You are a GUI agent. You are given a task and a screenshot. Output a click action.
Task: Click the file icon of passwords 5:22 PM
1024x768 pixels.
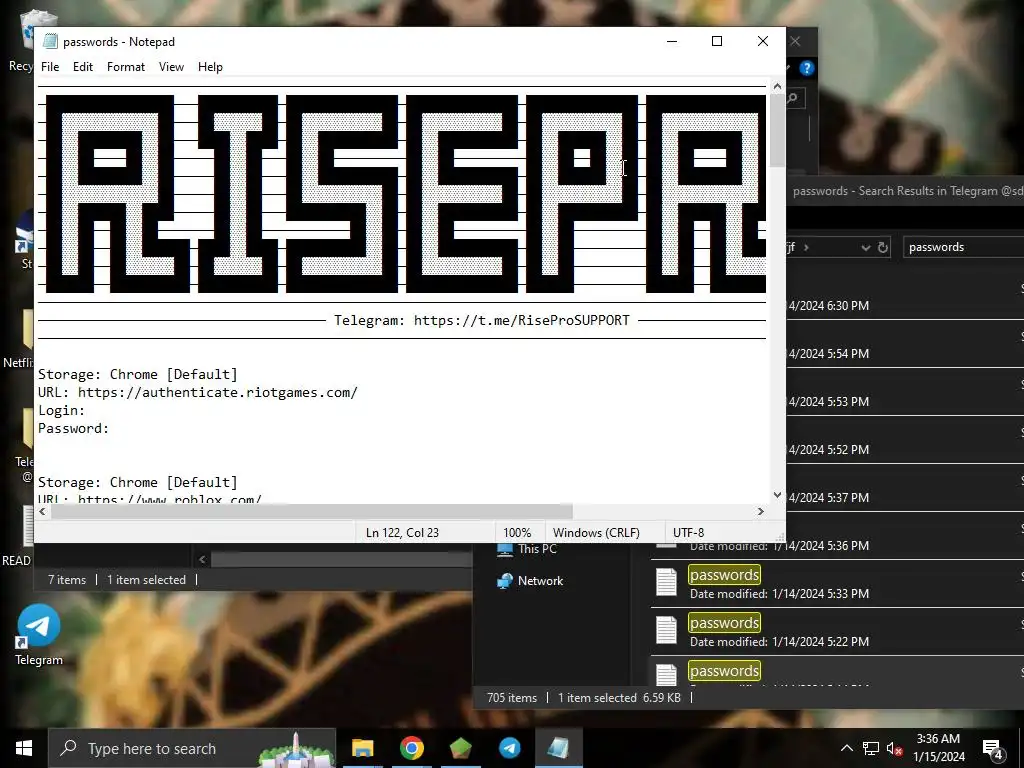tap(666, 630)
